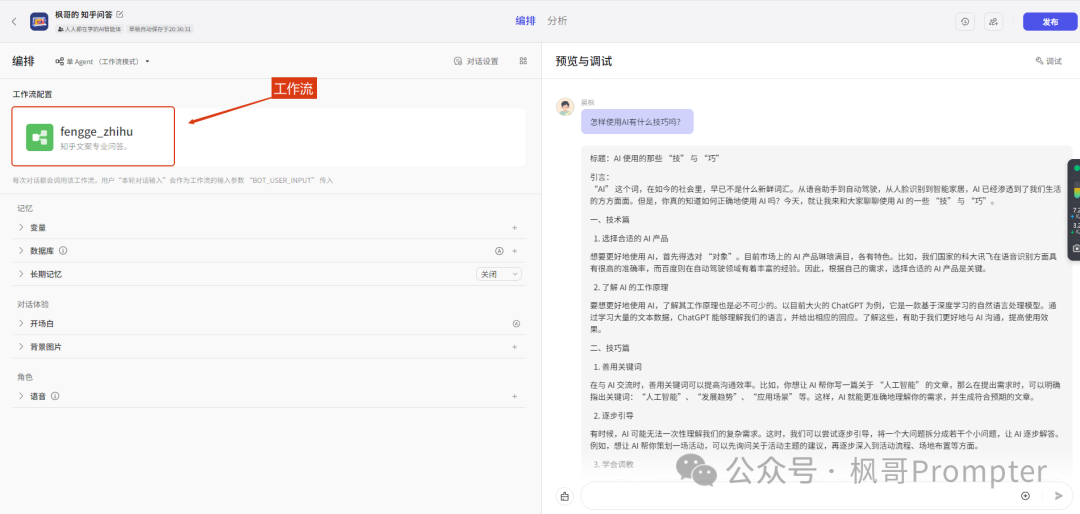Screen dimensions: 1080x514
Task: Click the send arrow in chat box
Action: 1058,495
